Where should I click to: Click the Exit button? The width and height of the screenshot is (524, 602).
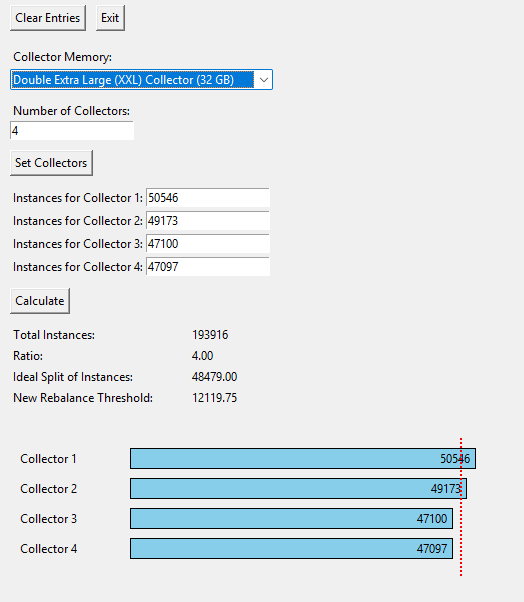click(110, 18)
